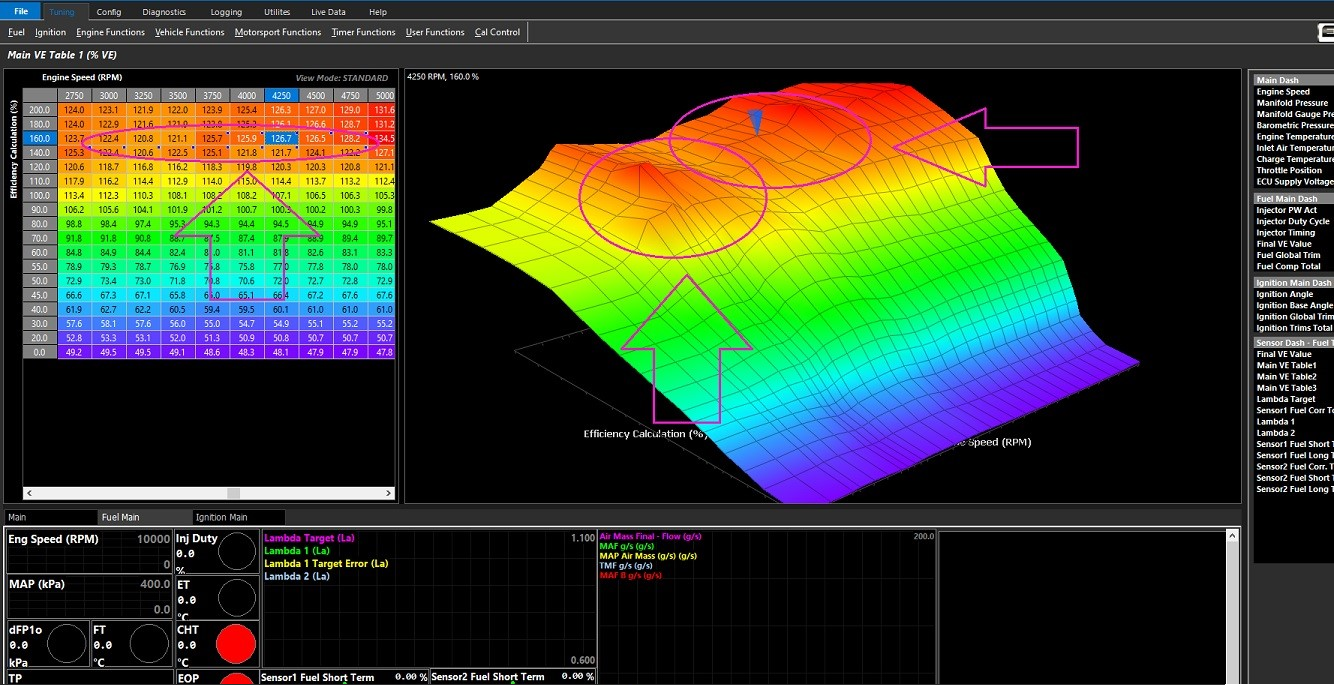
Task: Switch to the Config tab
Action: (109, 11)
